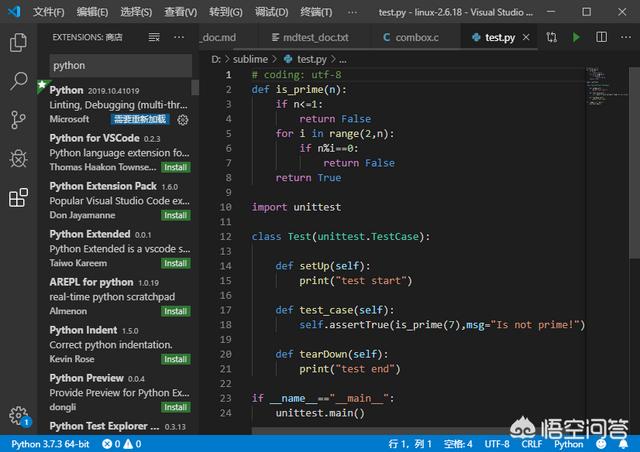
Task: Open notifications bell in status bar
Action: (623, 444)
